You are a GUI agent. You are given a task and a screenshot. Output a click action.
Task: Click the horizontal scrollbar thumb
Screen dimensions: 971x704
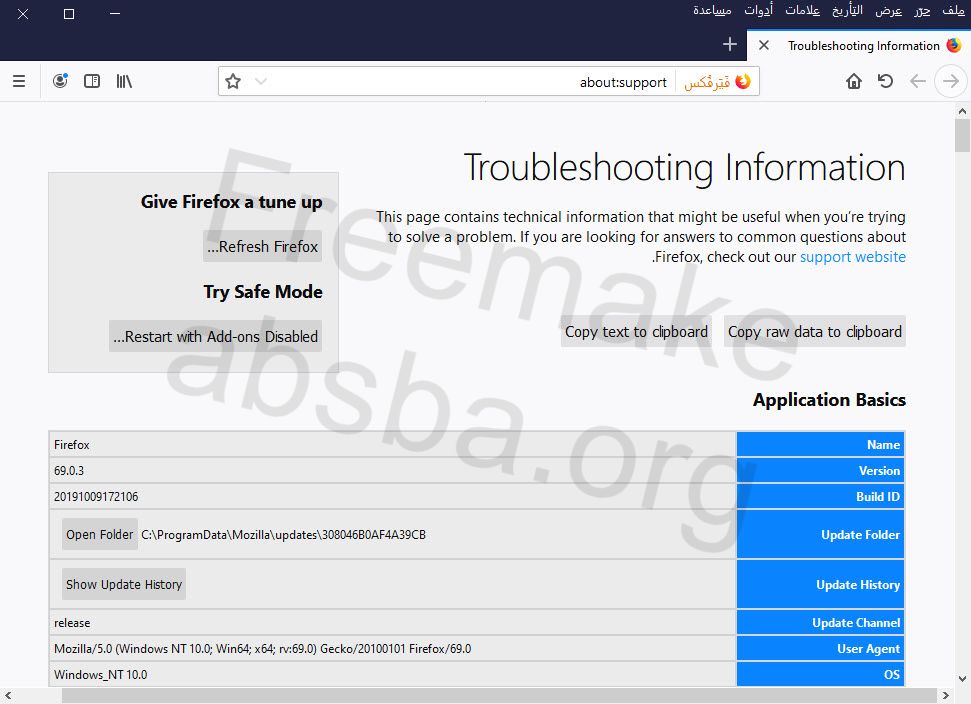click(499, 696)
